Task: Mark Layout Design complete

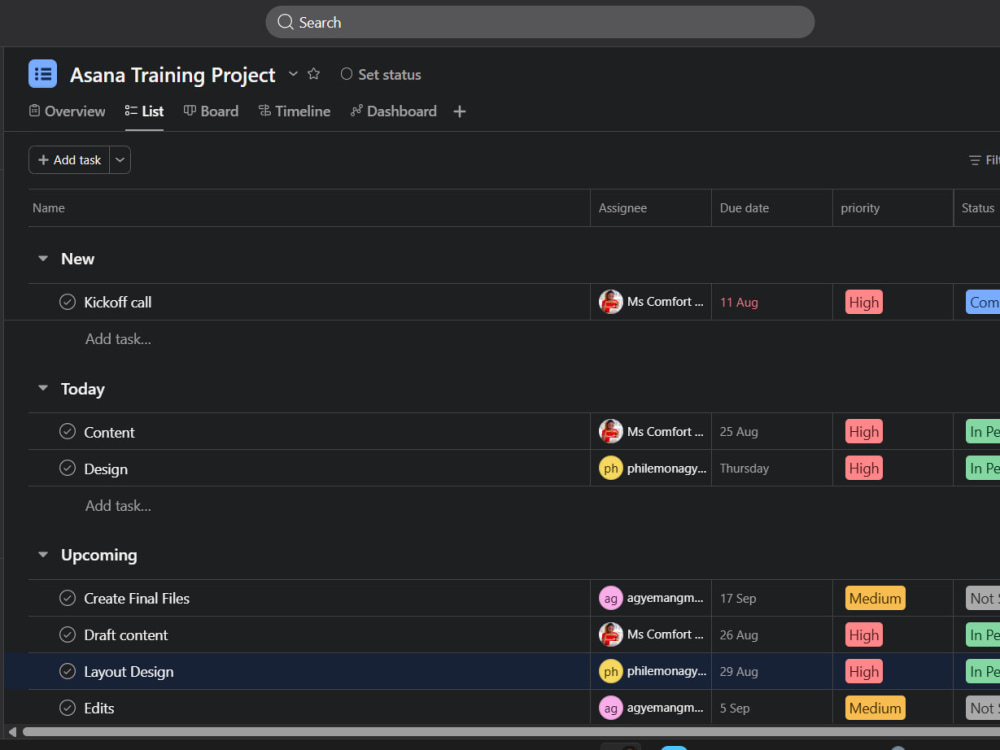Action: [67, 672]
